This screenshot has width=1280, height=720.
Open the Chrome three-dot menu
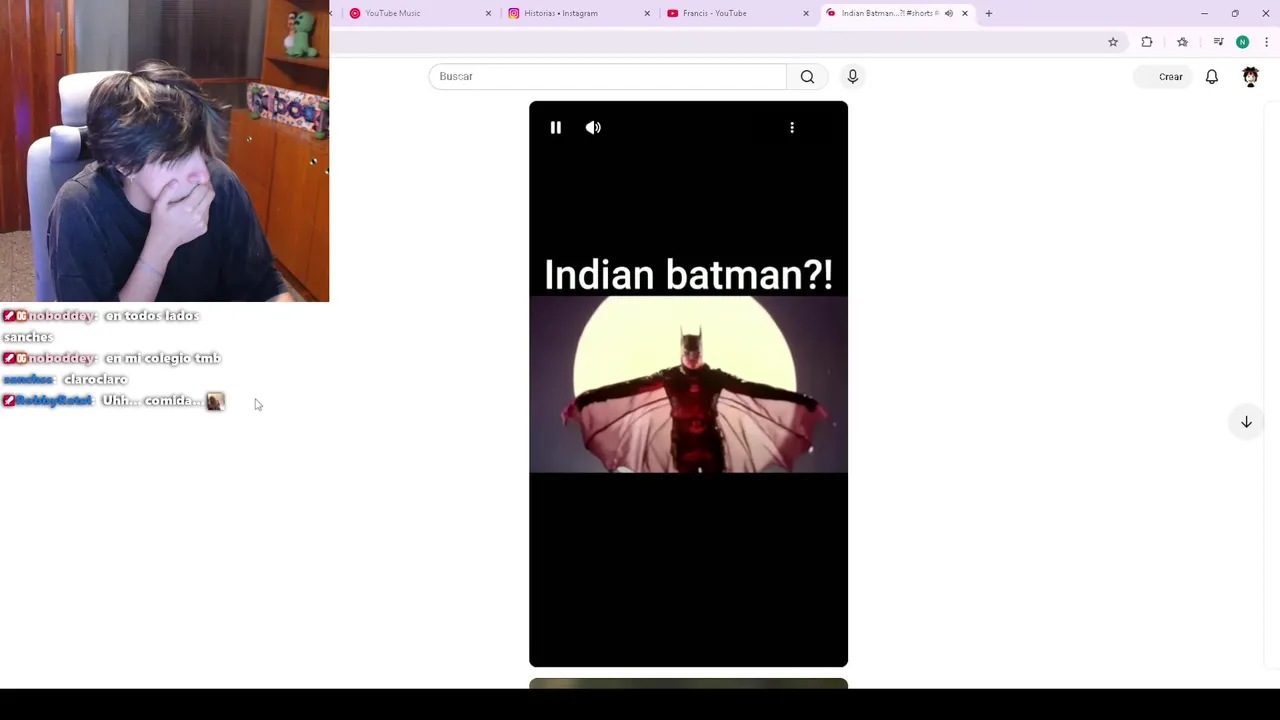[x=1266, y=42]
